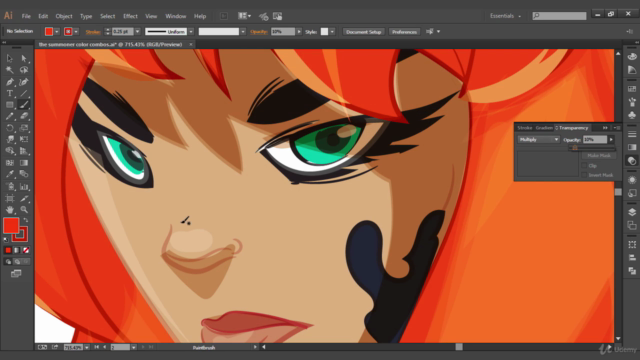Open stroke weight dropdown in control bar

coord(138,31)
